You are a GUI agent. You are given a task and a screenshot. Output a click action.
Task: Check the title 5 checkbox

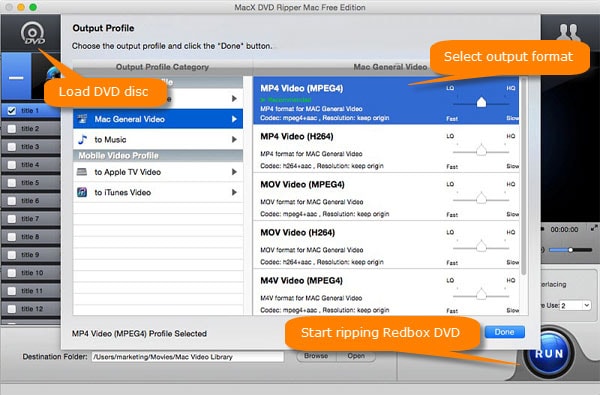[12, 183]
